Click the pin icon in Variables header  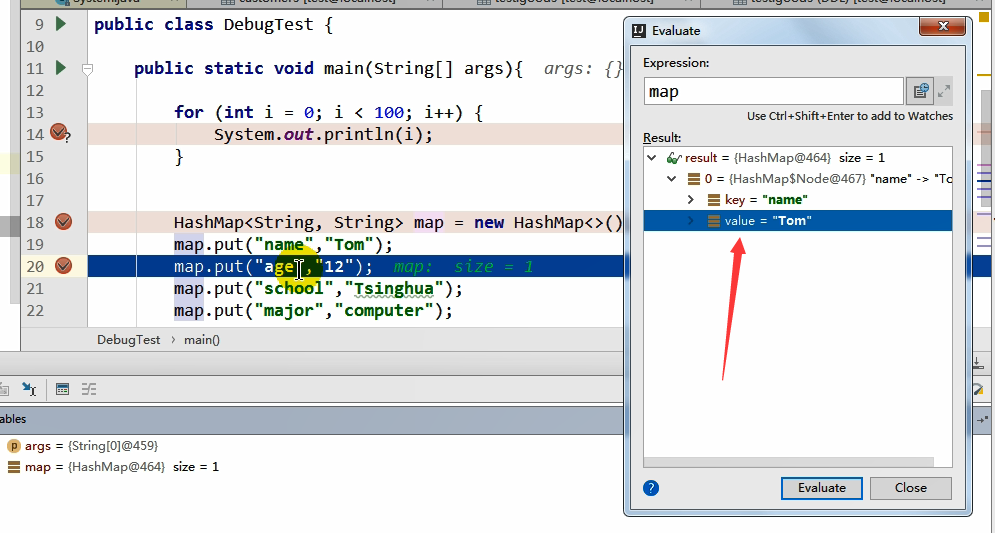(982, 419)
